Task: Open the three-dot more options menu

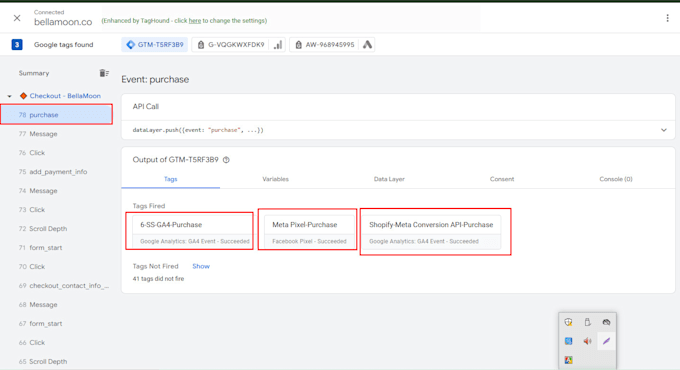Action: [667, 18]
